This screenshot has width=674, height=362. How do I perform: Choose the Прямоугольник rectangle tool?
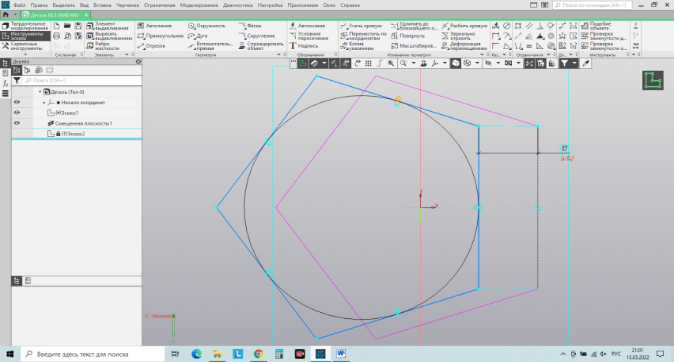[160, 36]
